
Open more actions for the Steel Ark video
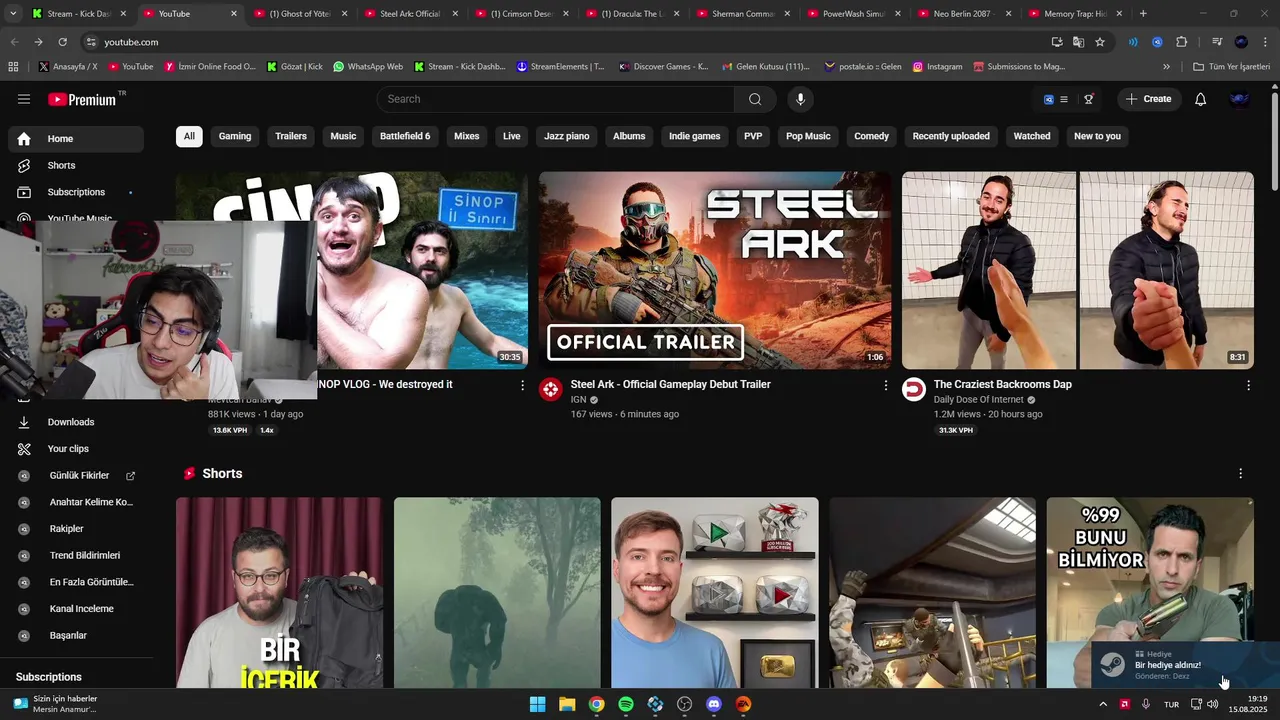point(885,385)
